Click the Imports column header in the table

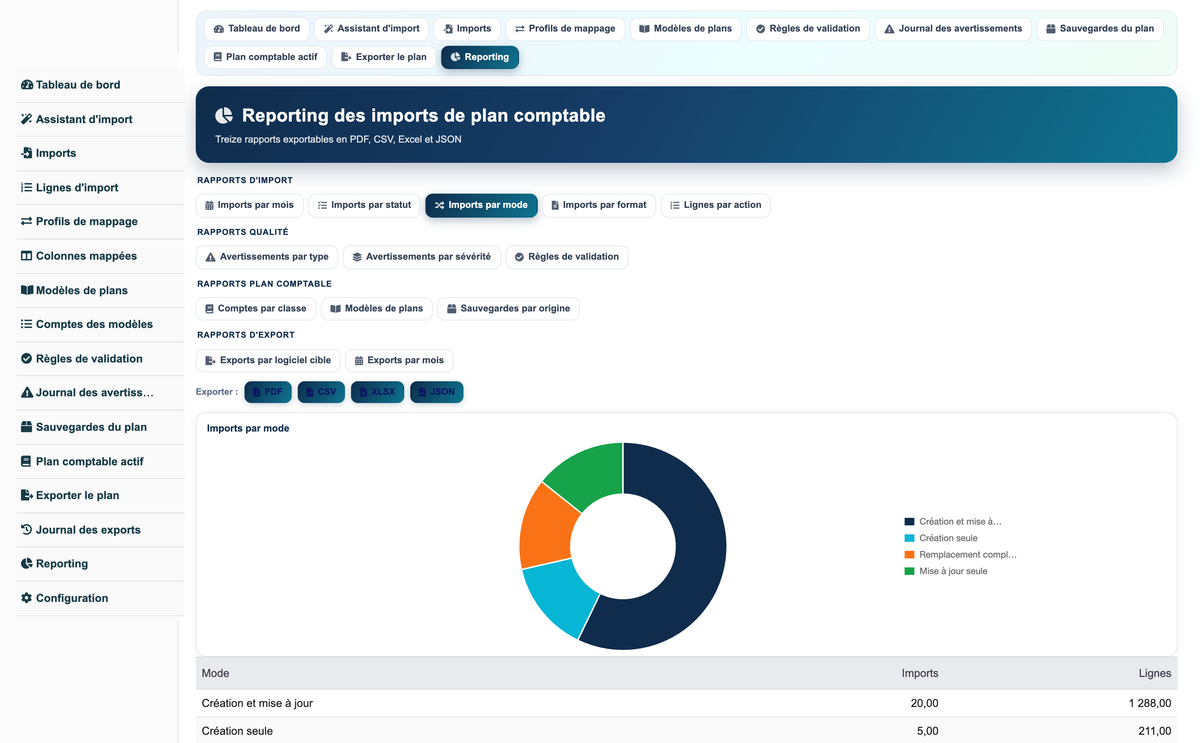[x=920, y=673]
